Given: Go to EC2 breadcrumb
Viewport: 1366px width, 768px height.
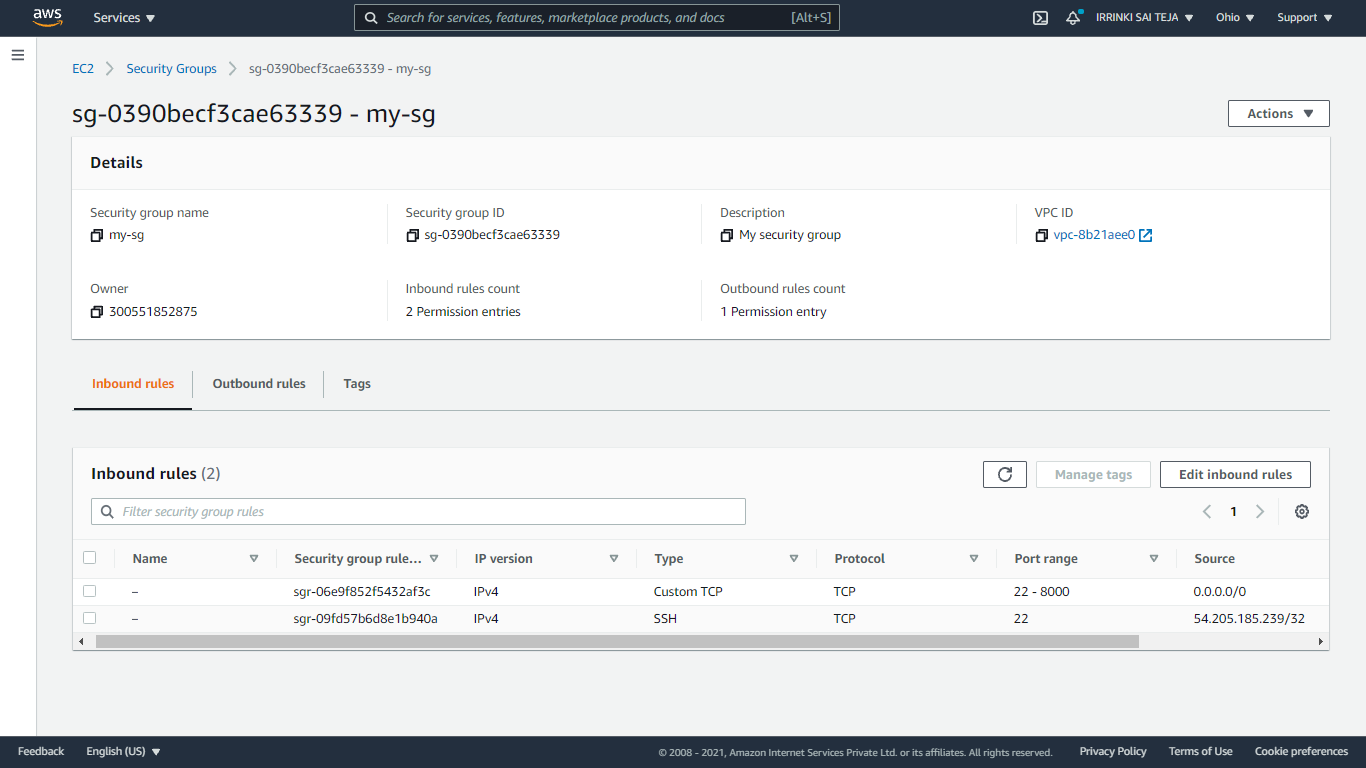Looking at the screenshot, I should [x=83, y=69].
